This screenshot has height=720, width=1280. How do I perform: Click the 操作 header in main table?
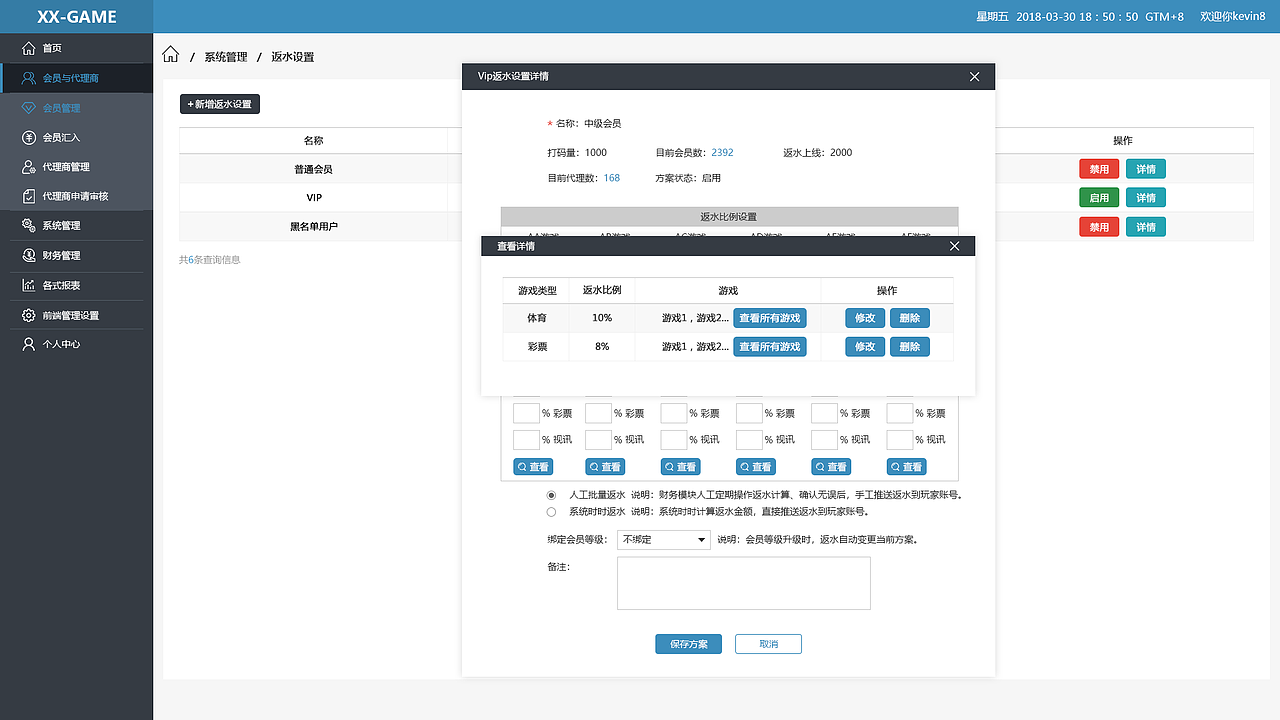coord(1123,141)
